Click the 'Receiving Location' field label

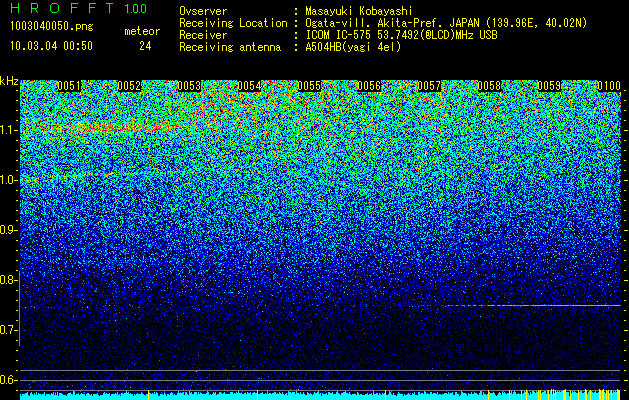[233, 24]
